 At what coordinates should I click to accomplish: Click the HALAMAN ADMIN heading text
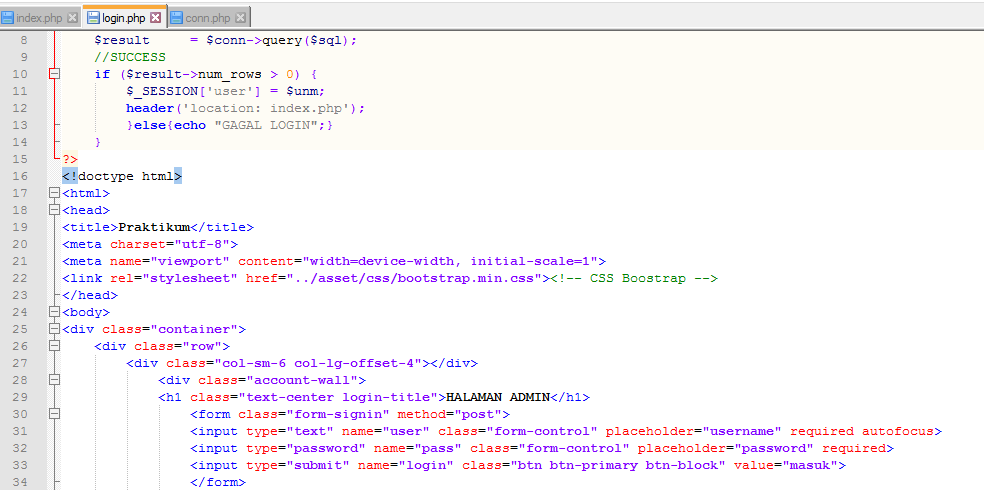pyautogui.click(x=498, y=397)
